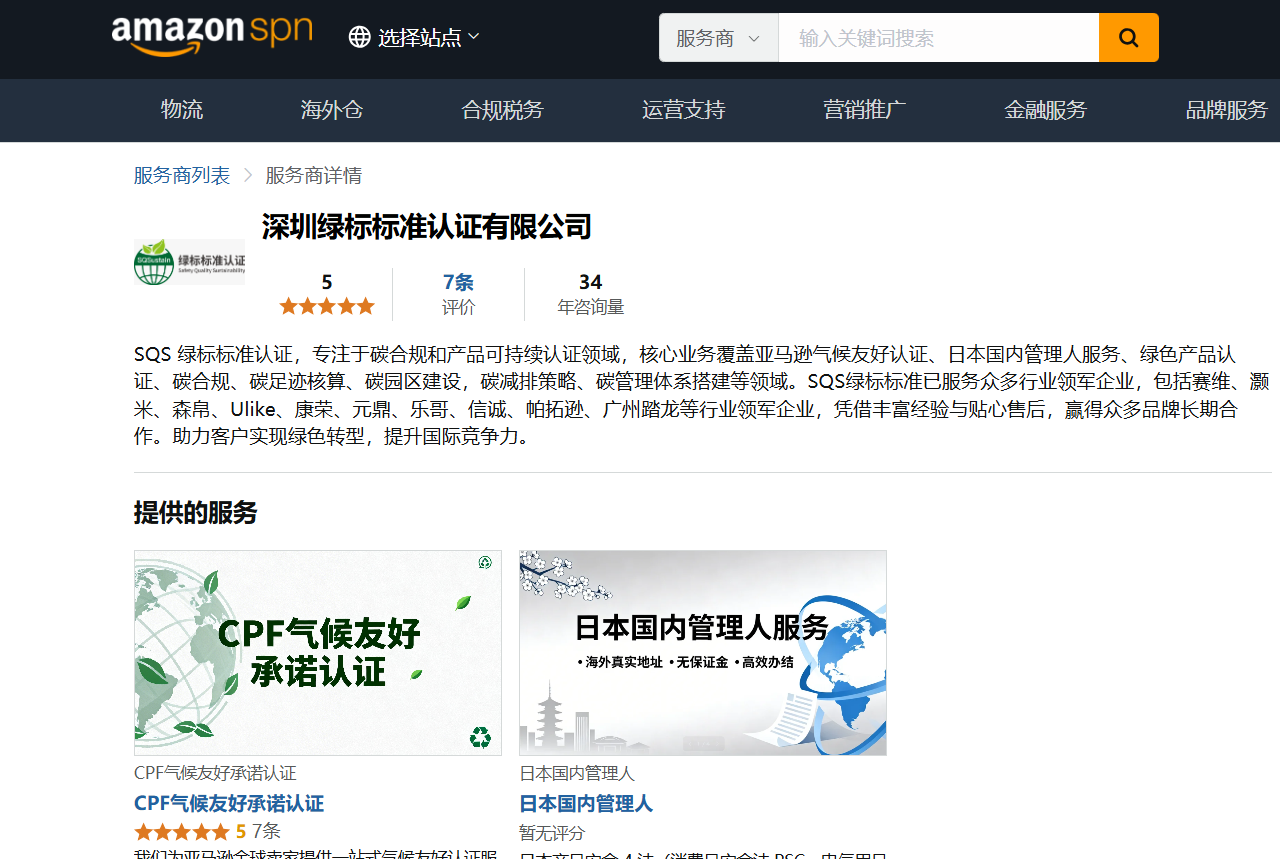The width and height of the screenshot is (1280, 859).
Task: Click the Amazon SPN logo
Action: point(212,36)
